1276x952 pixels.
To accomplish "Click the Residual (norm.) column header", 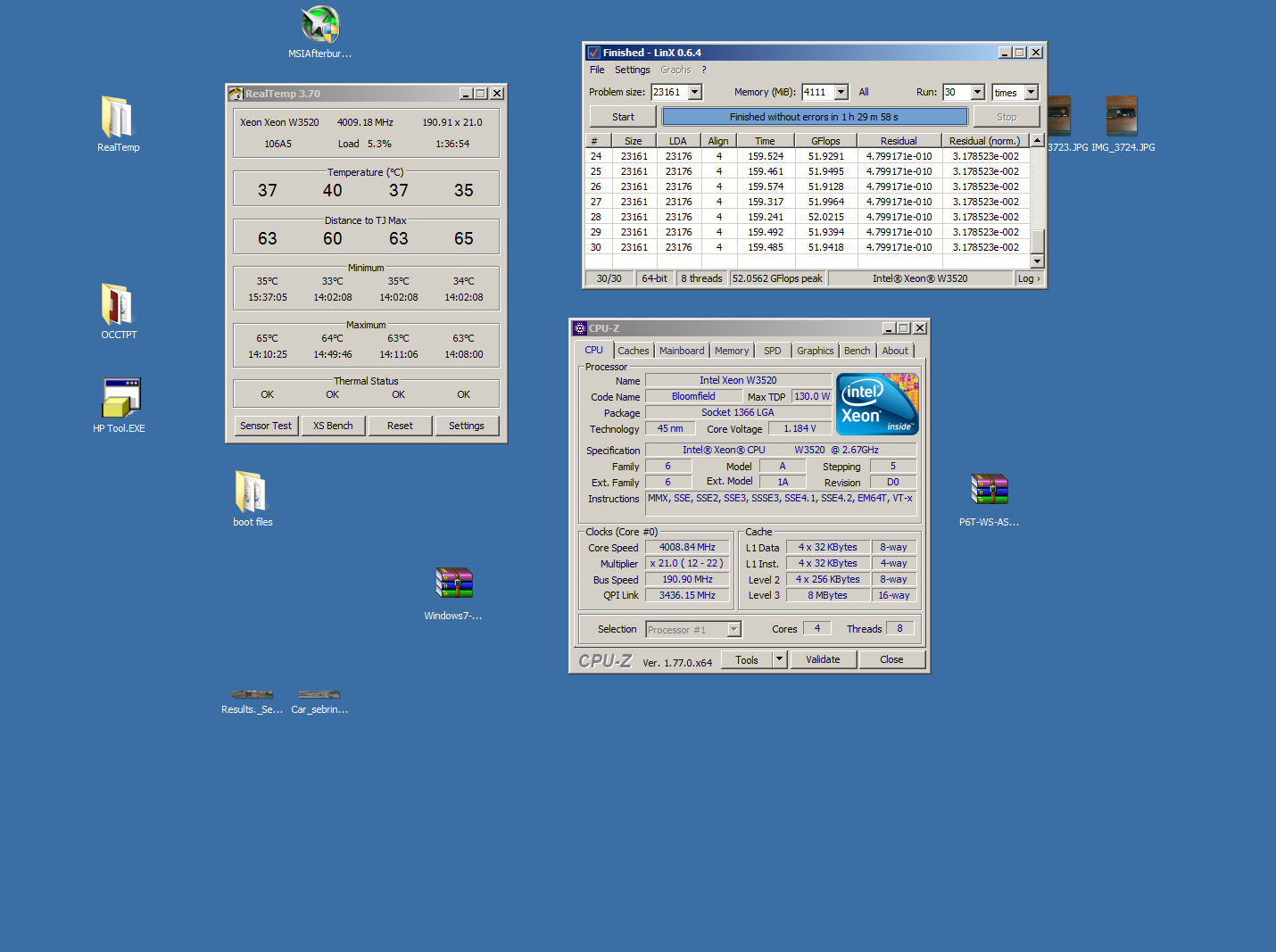I will [x=984, y=141].
